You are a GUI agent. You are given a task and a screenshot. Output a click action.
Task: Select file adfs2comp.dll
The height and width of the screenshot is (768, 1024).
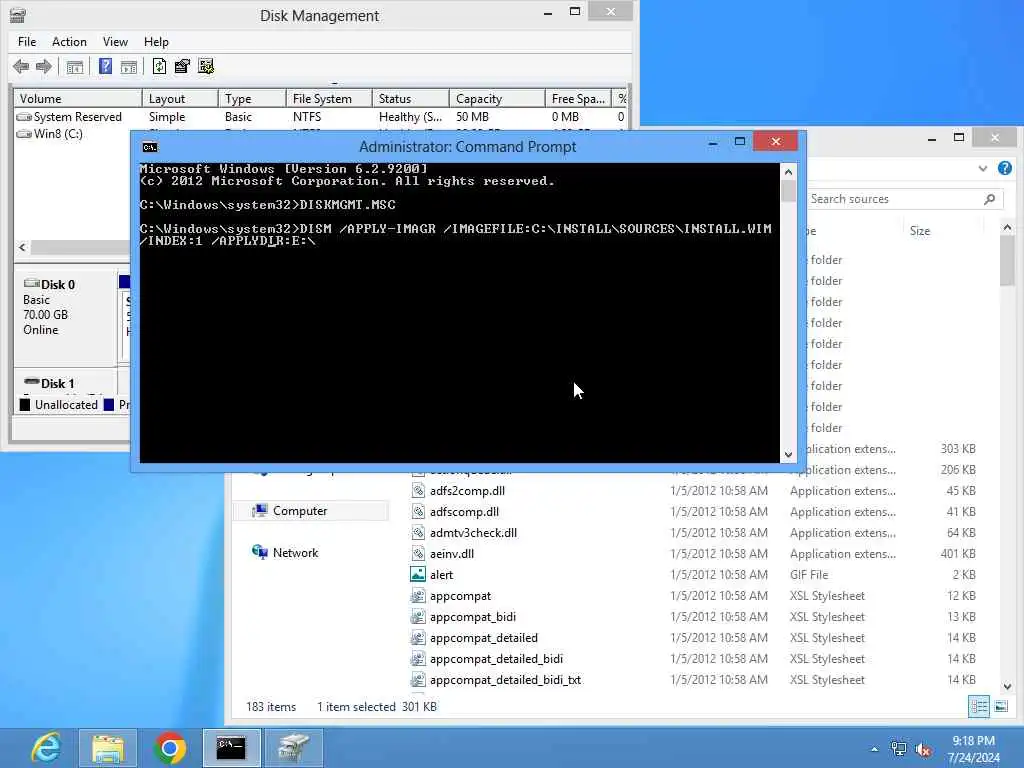click(x=467, y=490)
